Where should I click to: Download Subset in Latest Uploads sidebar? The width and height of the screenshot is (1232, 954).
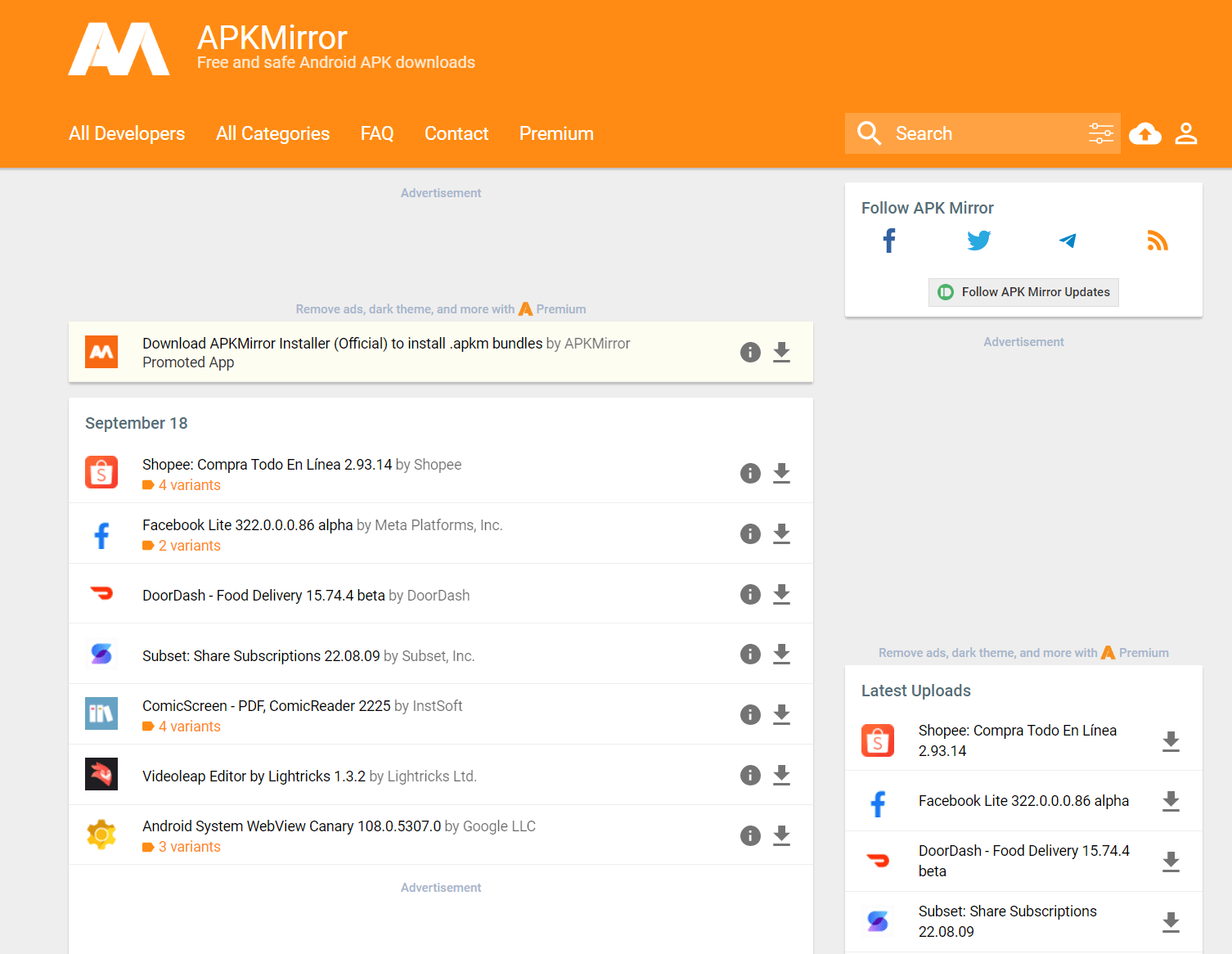coord(1171,922)
